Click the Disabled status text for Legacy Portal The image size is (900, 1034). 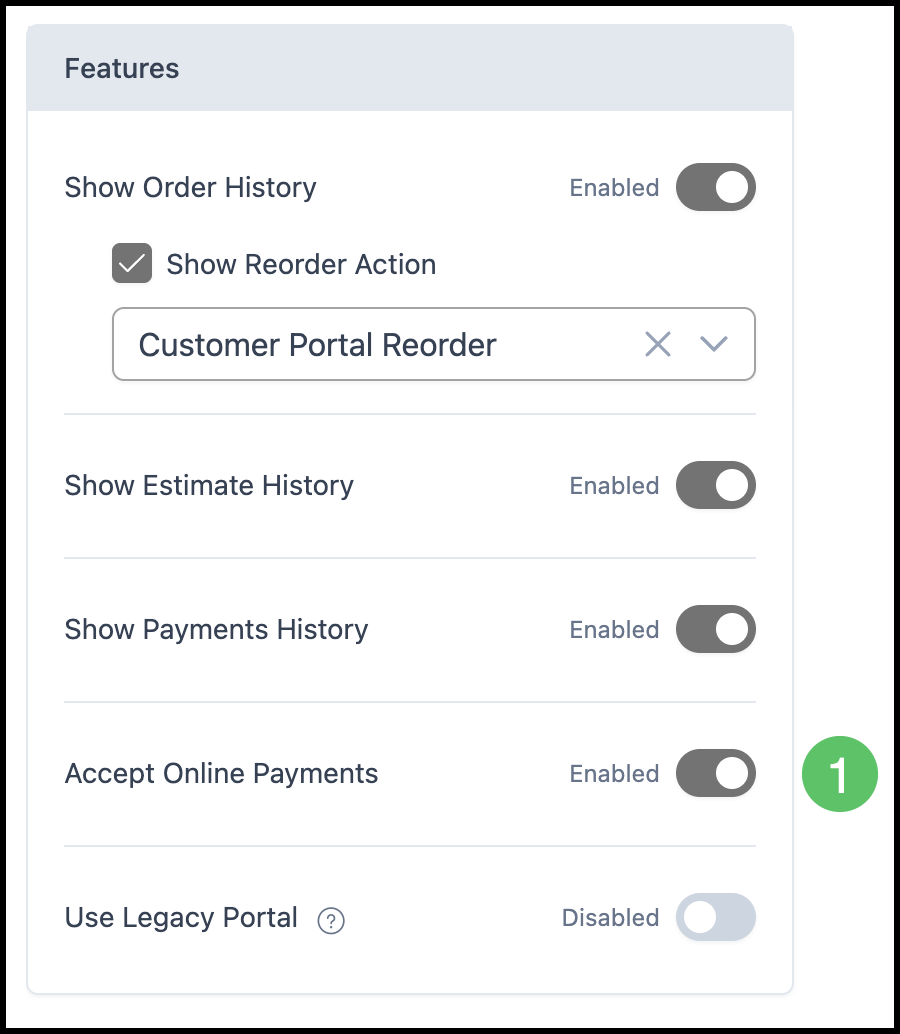[611, 917]
